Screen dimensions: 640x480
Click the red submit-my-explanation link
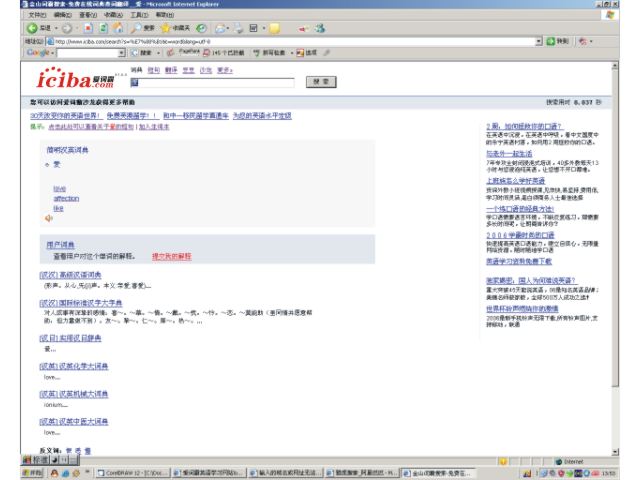click(171, 256)
